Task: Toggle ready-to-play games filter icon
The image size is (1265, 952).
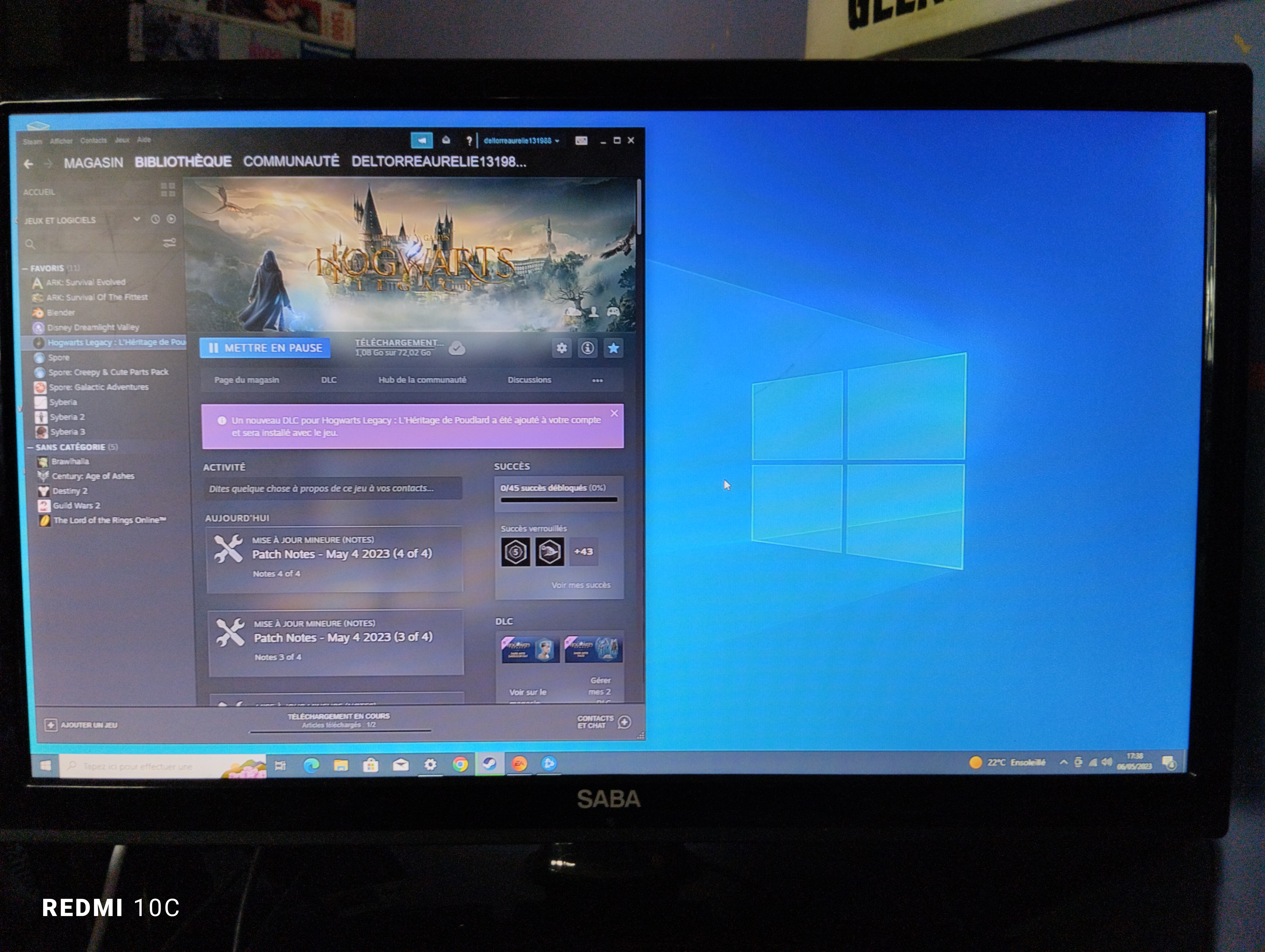Action: tap(171, 219)
